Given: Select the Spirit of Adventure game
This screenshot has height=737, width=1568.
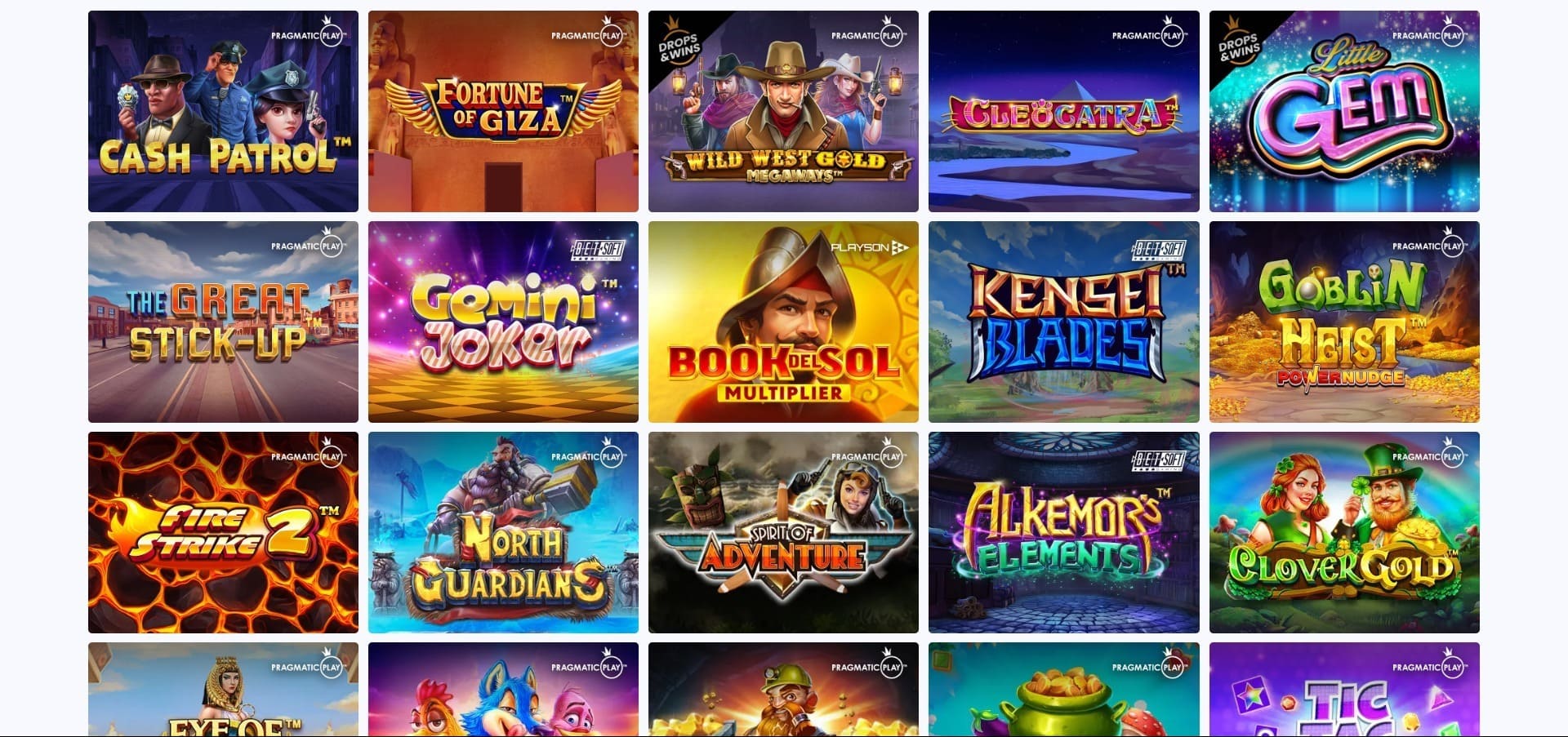Looking at the screenshot, I should click(x=783, y=532).
